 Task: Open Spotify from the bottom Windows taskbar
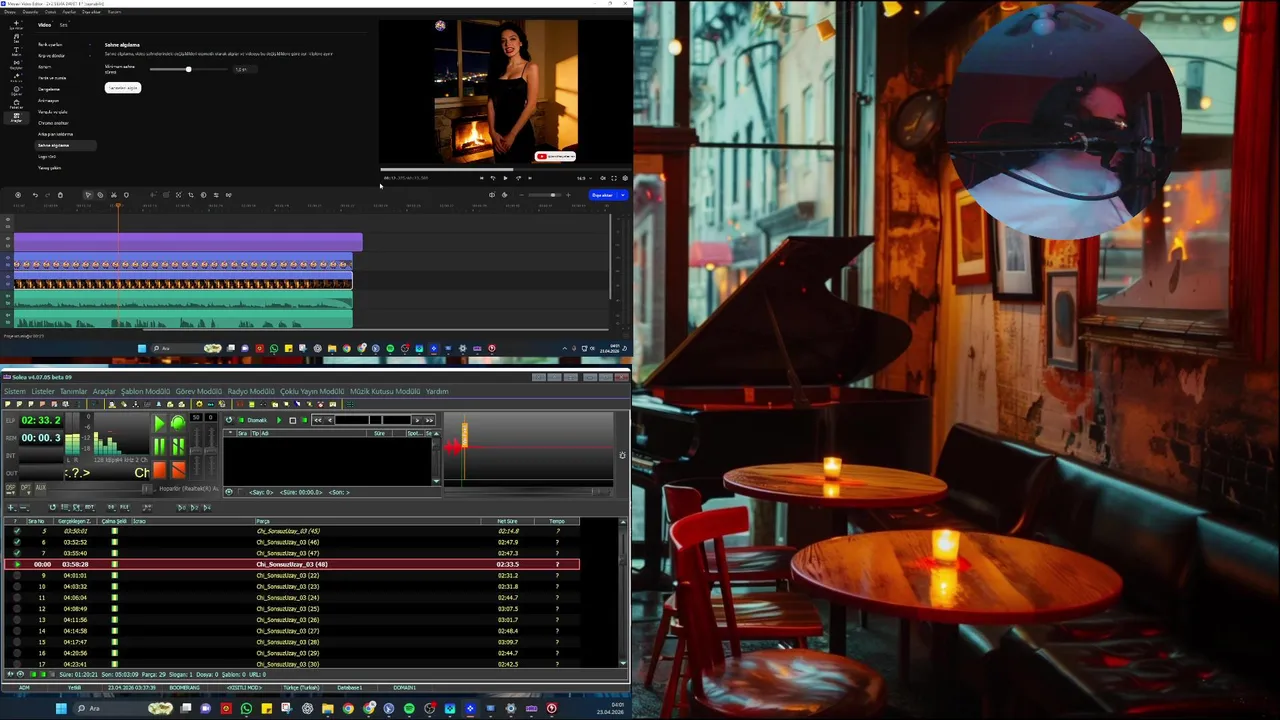click(409, 708)
